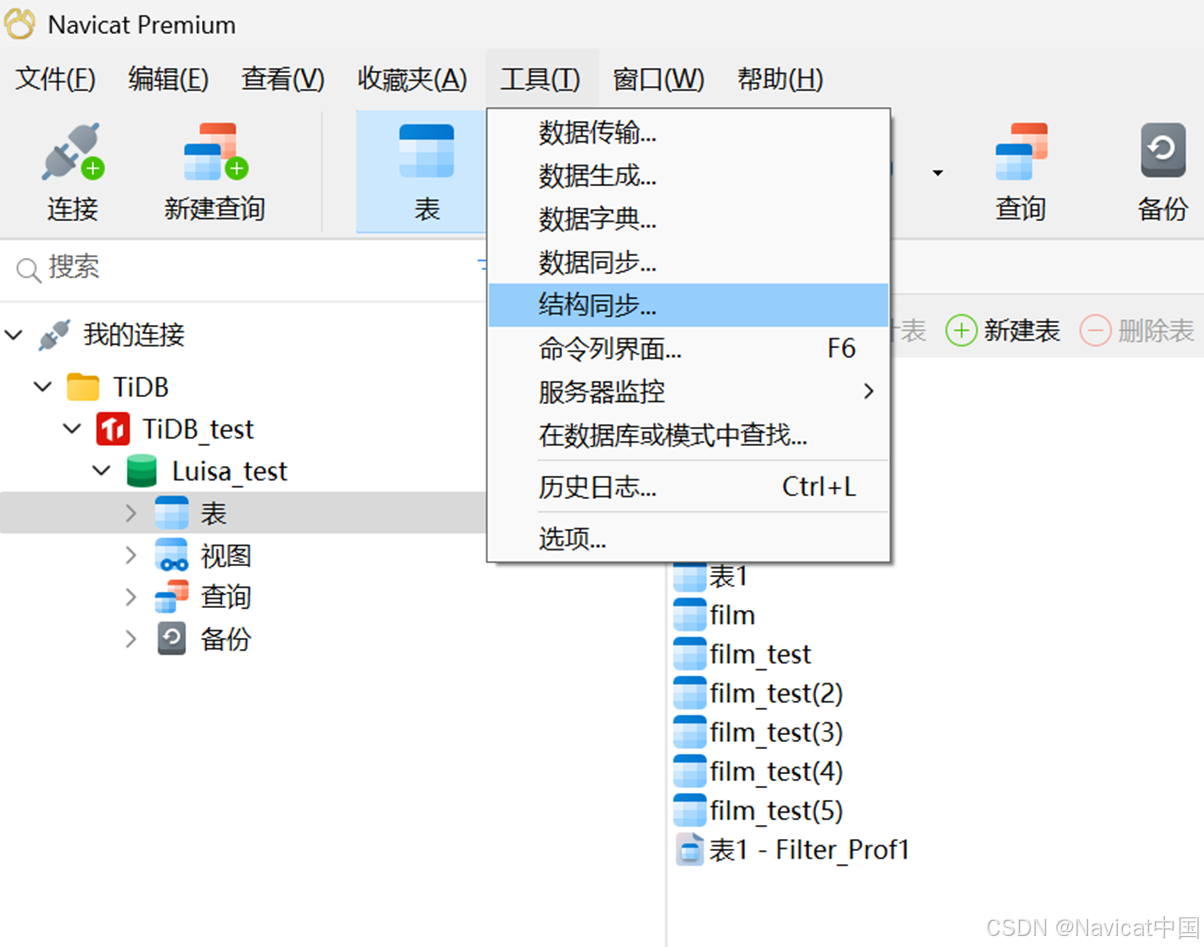Click the magnifier icon in the search box
The width and height of the screenshot is (1204, 947).
tap(29, 268)
